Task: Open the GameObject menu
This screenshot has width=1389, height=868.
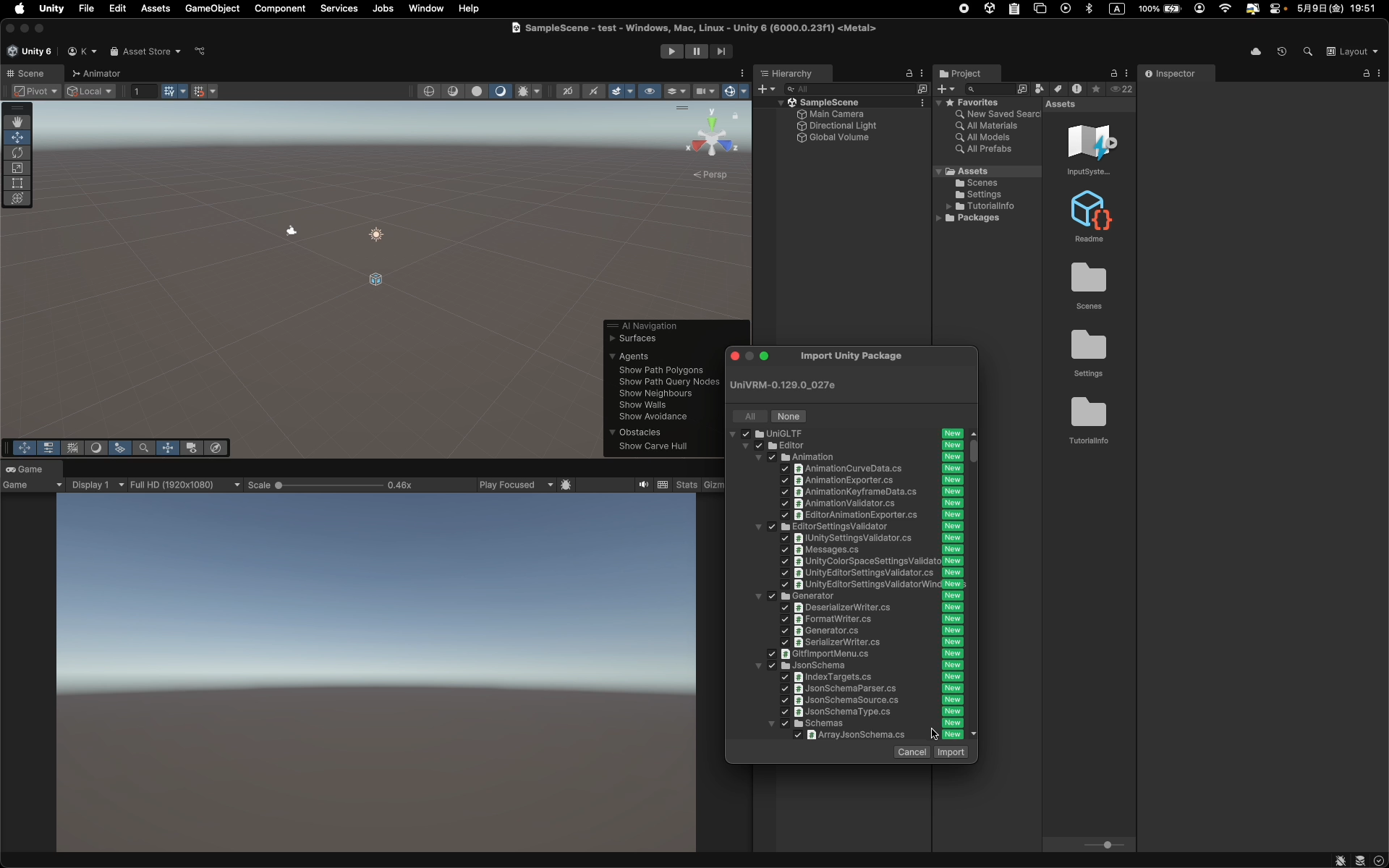Action: (x=212, y=9)
